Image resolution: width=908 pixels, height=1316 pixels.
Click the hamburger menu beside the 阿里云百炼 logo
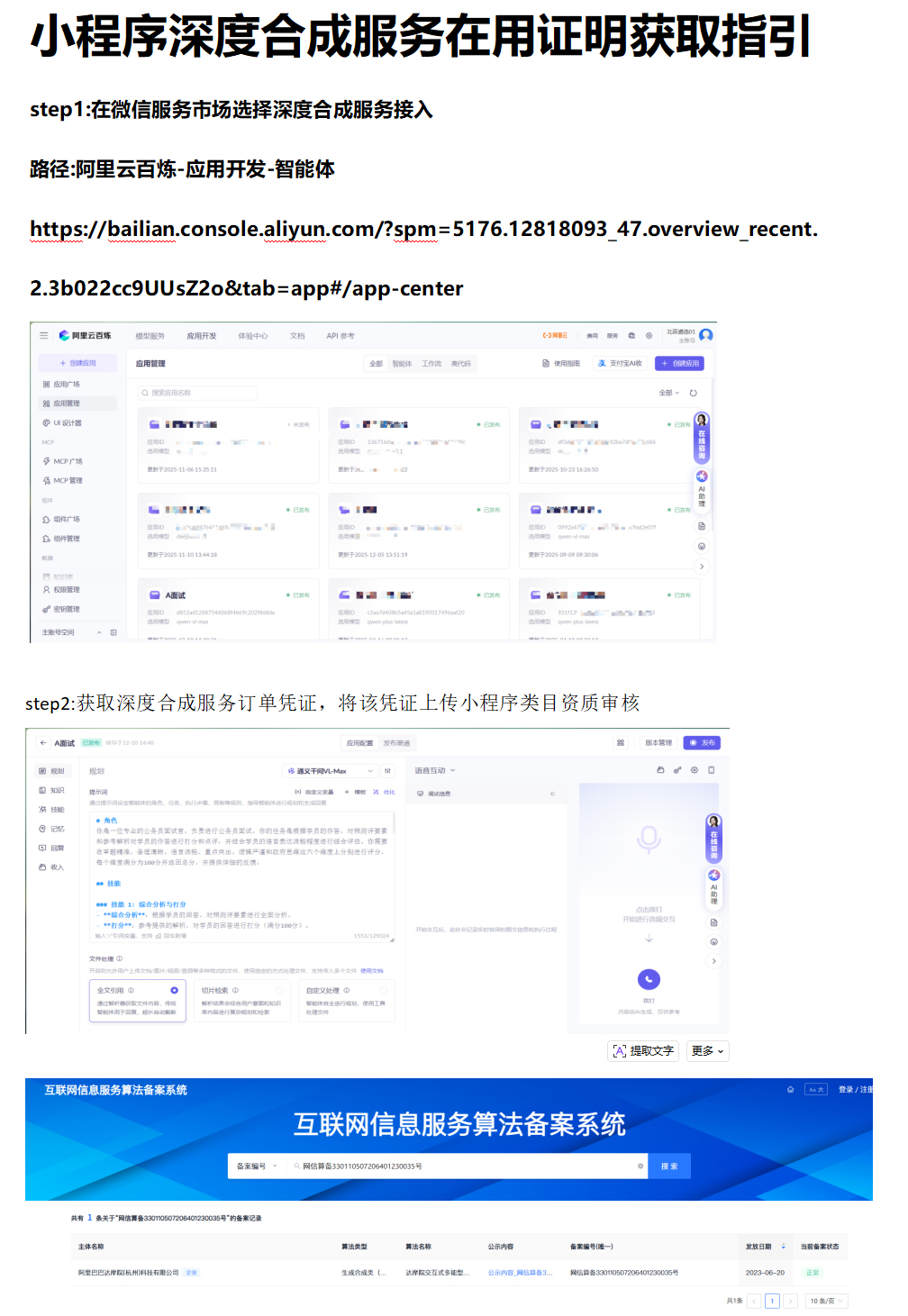(x=43, y=335)
